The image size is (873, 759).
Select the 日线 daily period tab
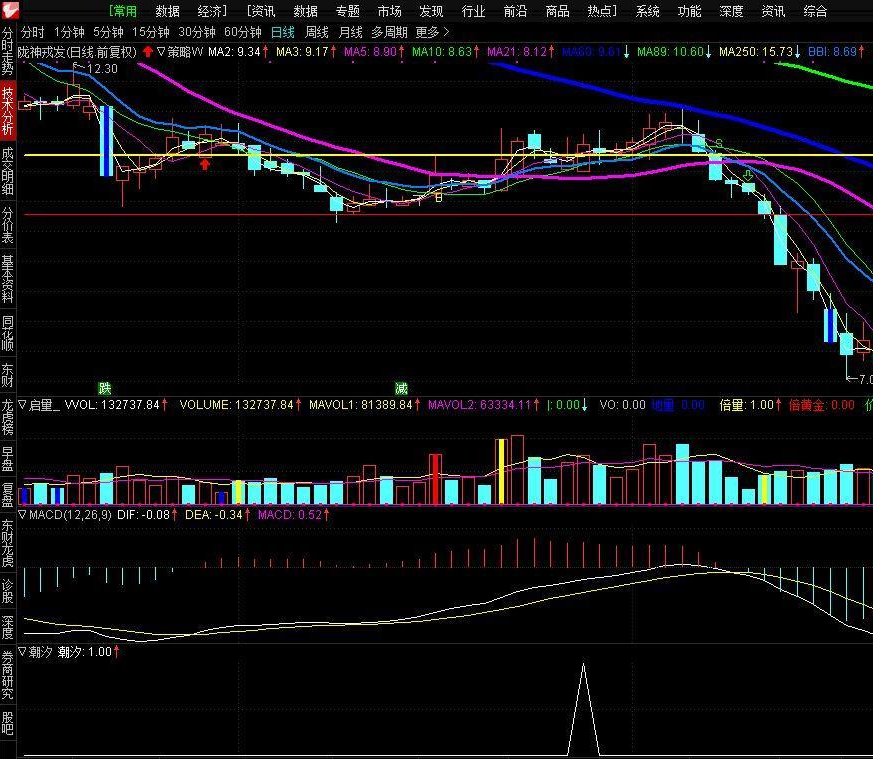(283, 32)
